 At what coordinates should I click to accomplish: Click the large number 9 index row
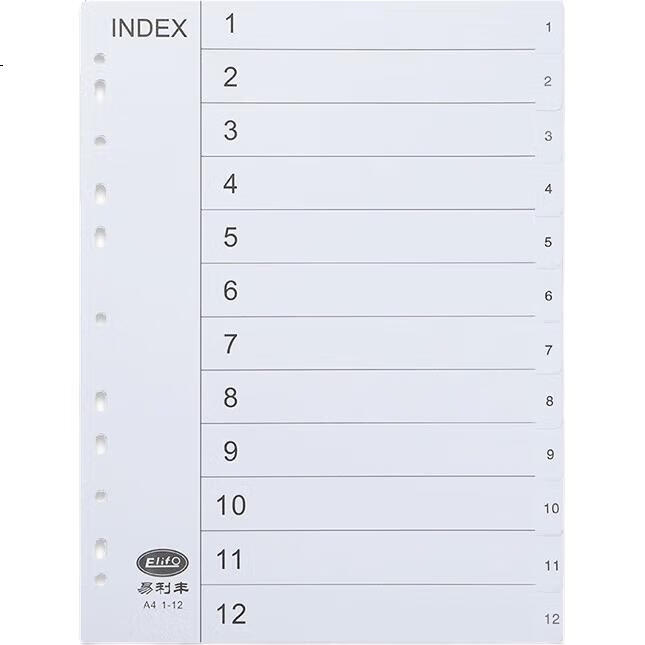(368, 450)
